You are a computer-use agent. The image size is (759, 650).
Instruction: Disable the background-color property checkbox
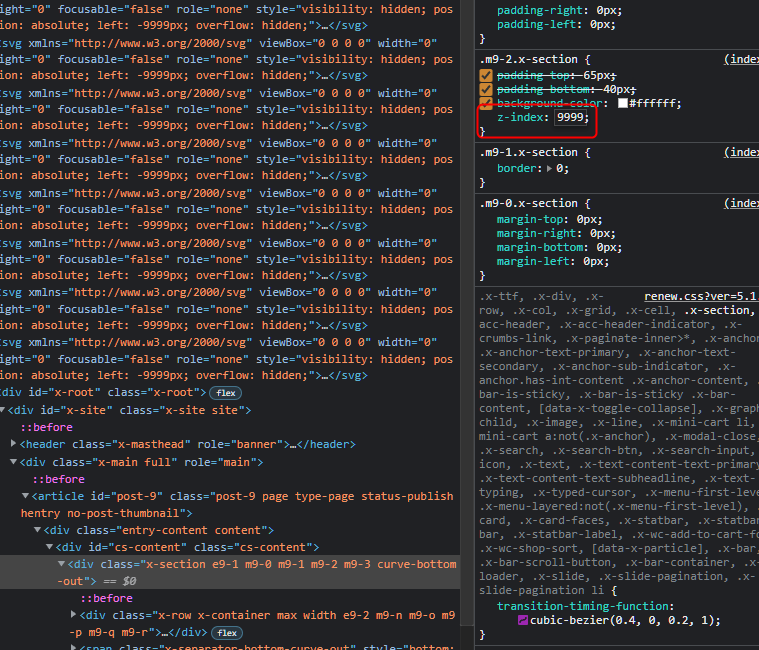[x=486, y=104]
